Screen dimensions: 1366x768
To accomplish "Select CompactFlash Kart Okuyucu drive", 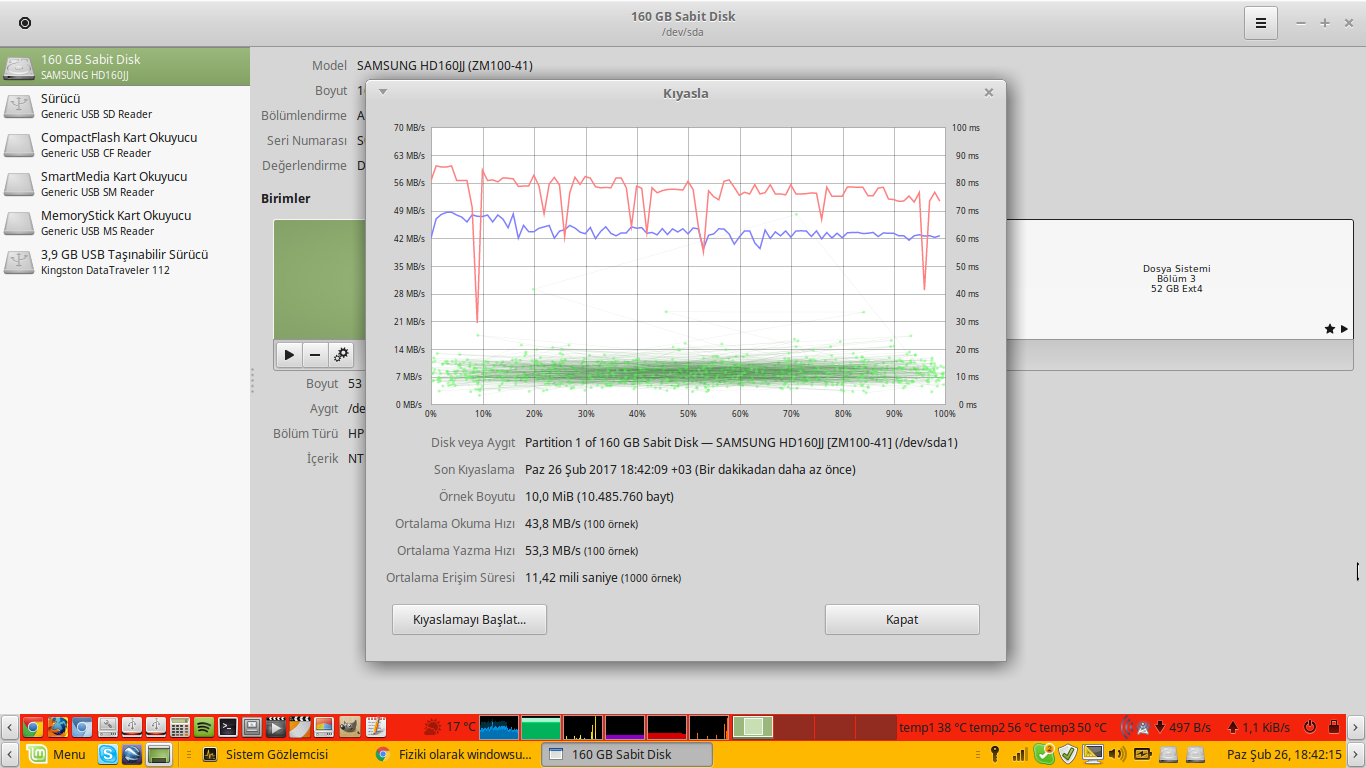I will coord(125,145).
